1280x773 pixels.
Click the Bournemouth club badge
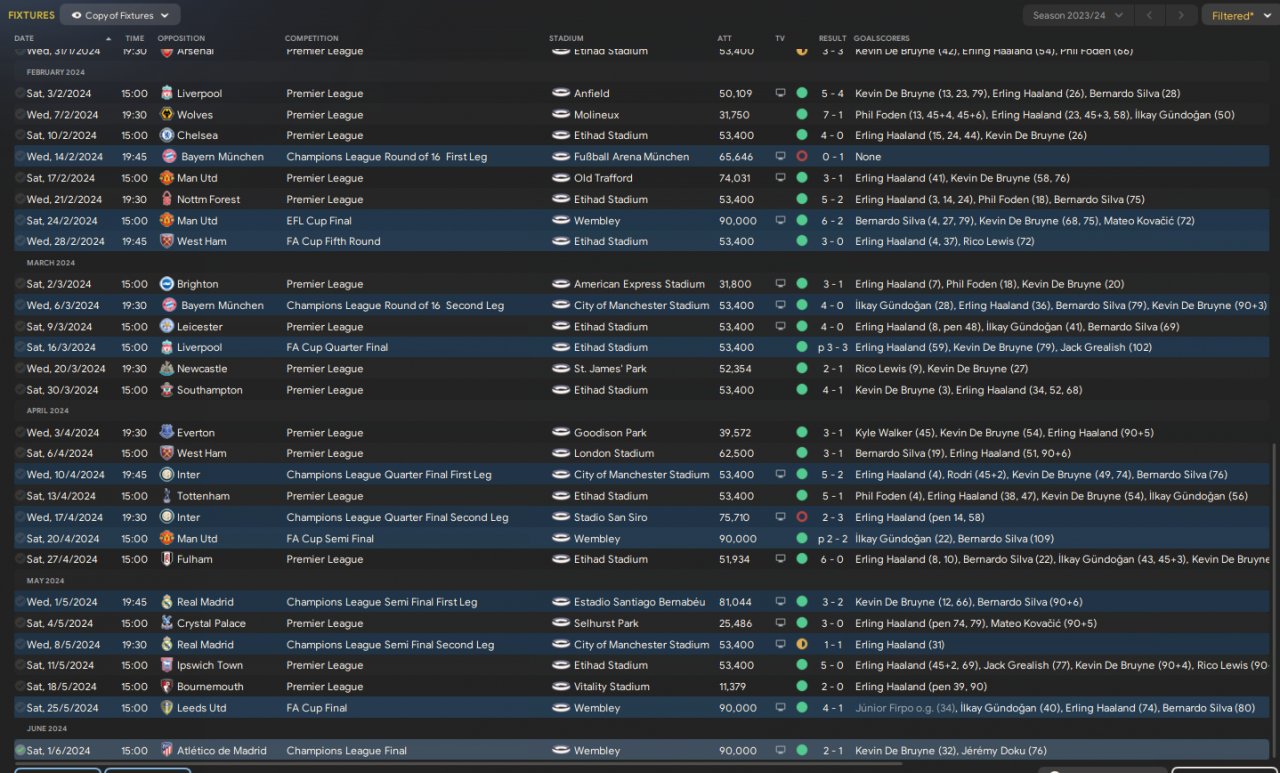pyautogui.click(x=167, y=687)
